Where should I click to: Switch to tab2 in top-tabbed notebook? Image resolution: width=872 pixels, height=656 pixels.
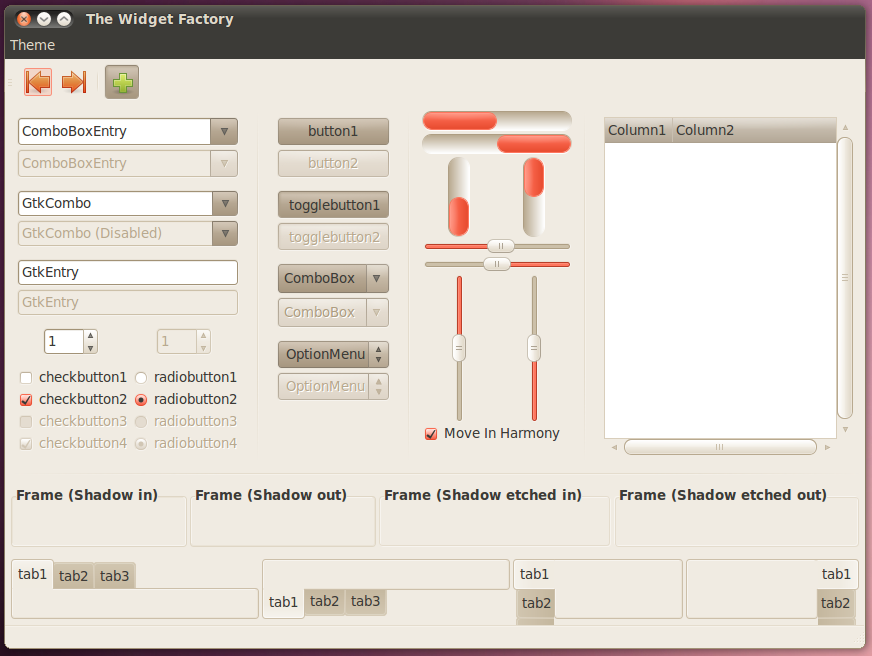73,575
